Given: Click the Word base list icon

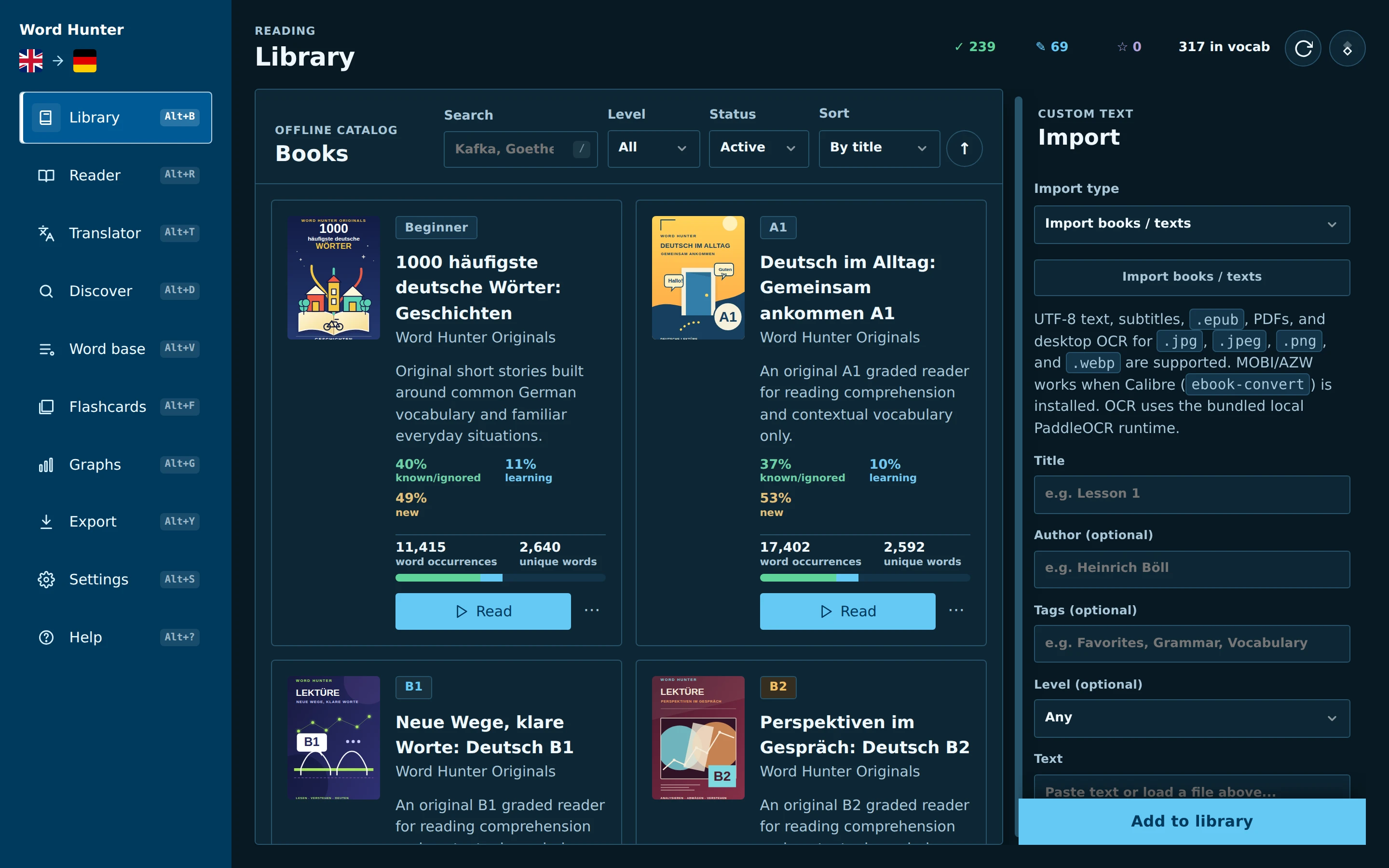Looking at the screenshot, I should [46, 349].
